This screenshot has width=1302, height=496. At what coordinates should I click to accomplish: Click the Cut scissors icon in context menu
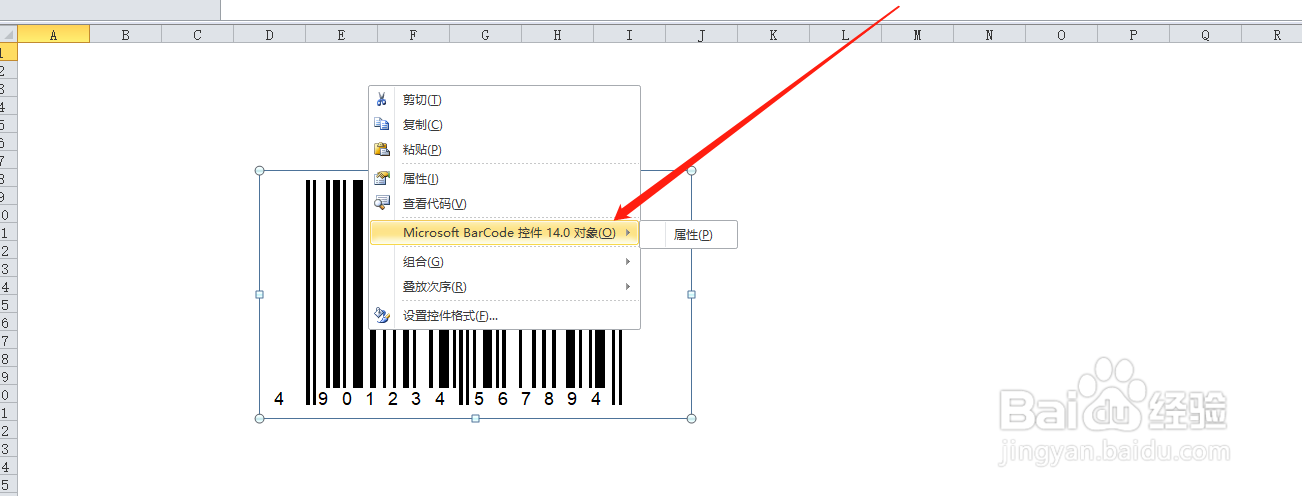pos(381,99)
